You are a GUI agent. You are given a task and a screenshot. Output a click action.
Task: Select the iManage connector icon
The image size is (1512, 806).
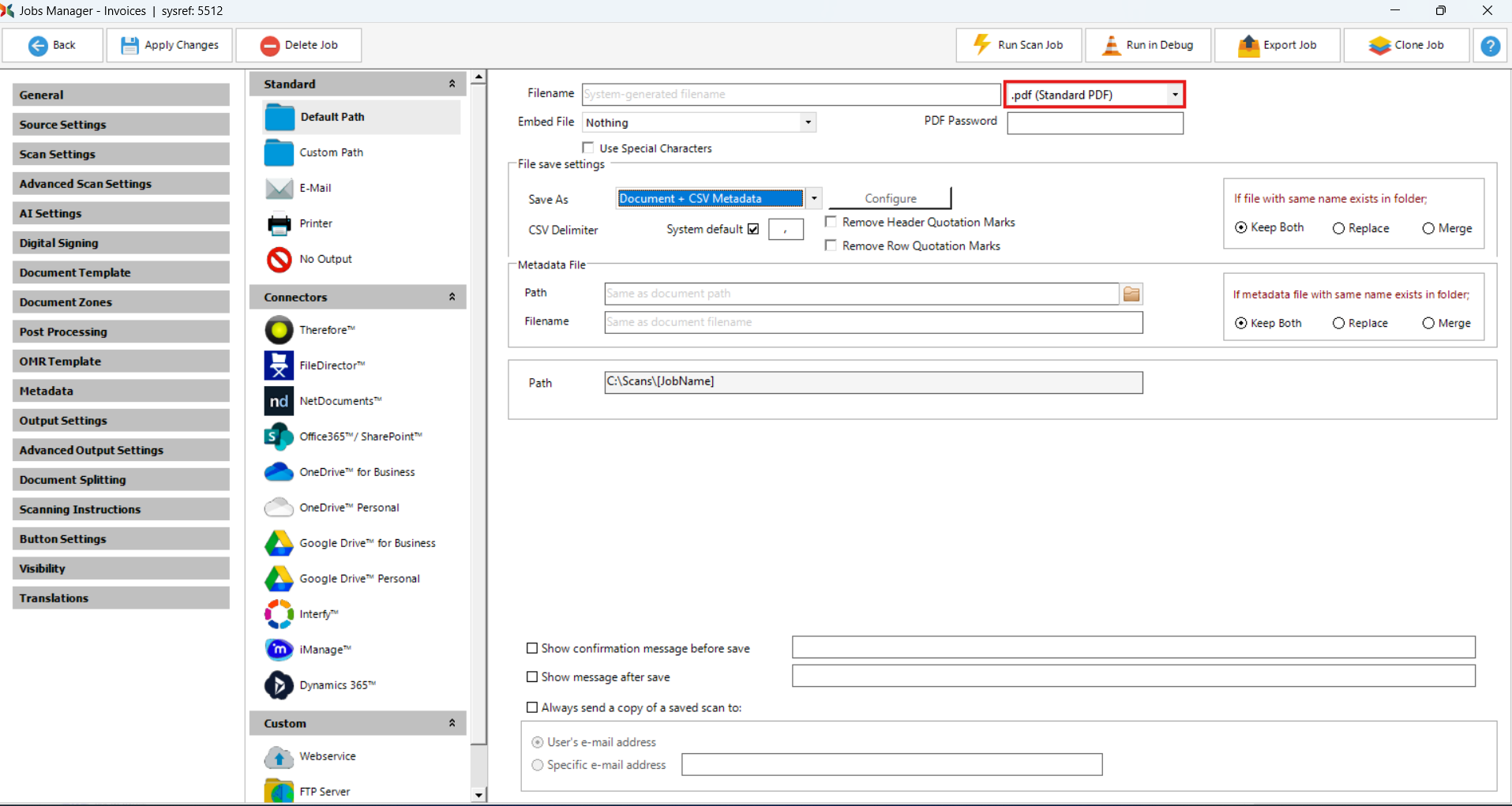[x=279, y=650]
